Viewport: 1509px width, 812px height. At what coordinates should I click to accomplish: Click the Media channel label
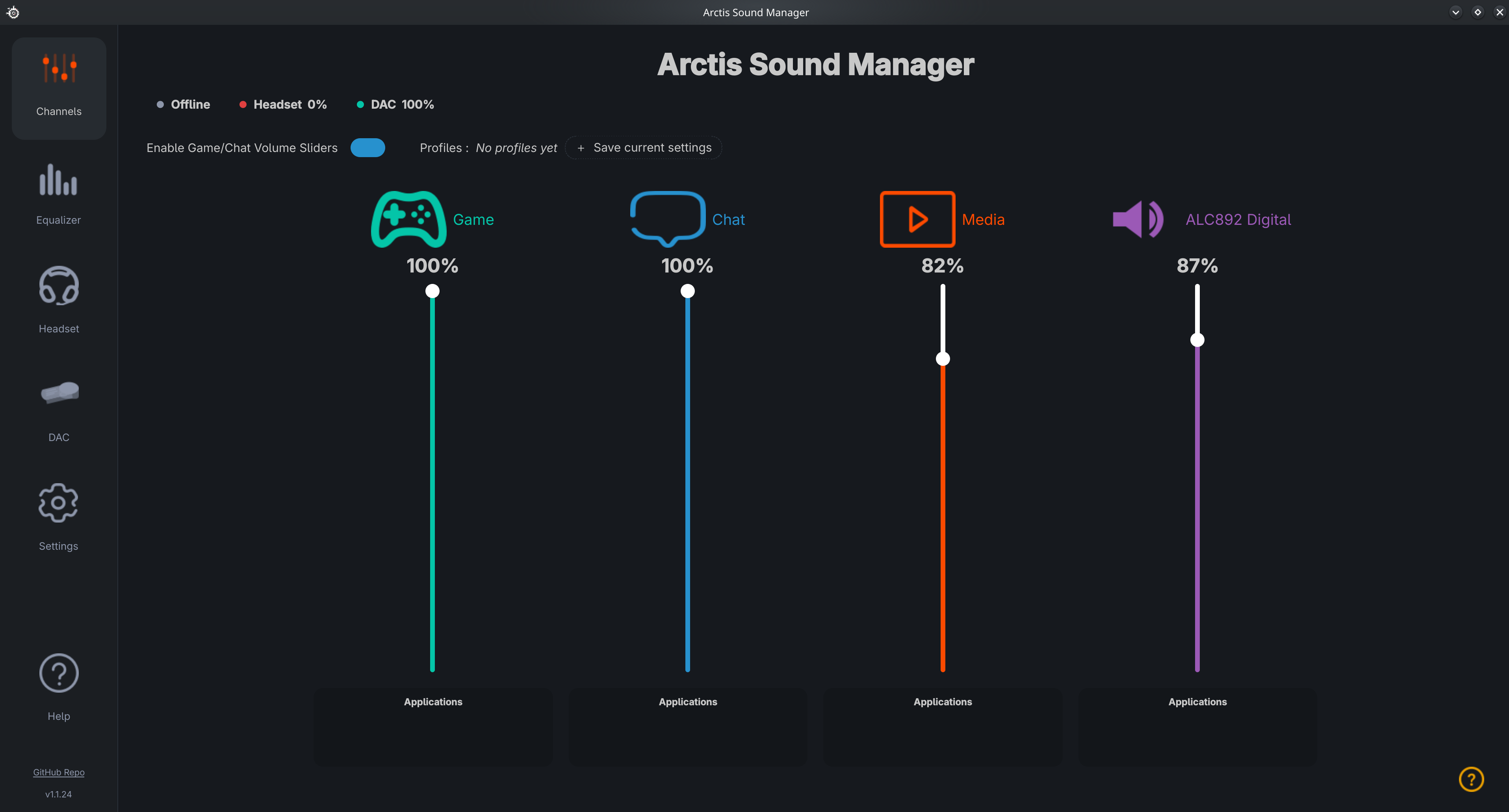[x=983, y=219]
